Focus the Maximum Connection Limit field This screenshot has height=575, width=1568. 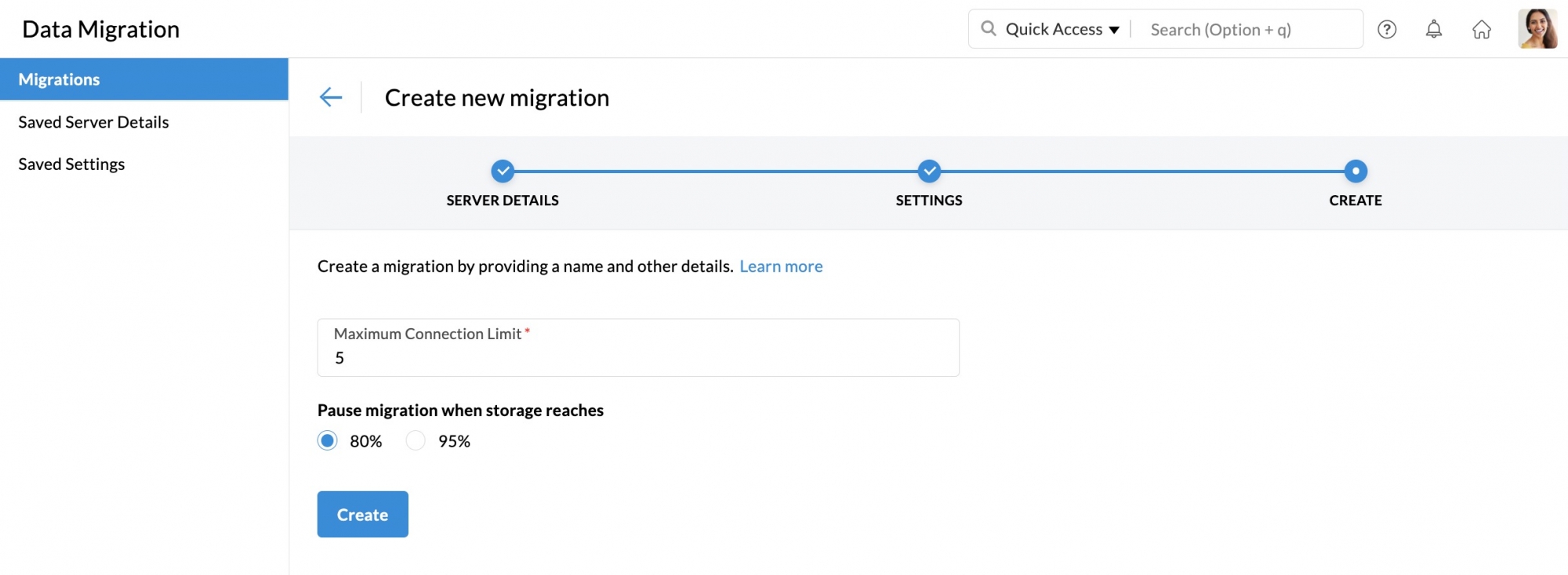(x=637, y=358)
